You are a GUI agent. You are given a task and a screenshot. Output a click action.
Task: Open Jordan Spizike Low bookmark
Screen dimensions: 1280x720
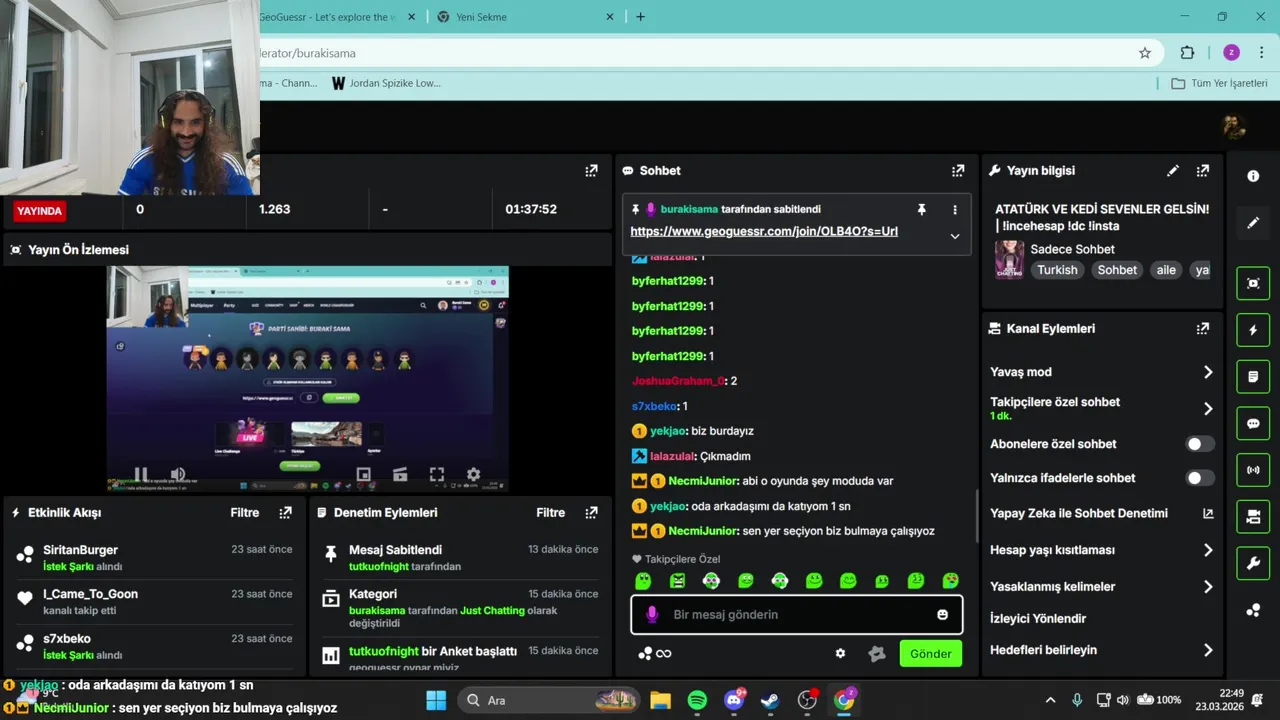point(386,83)
